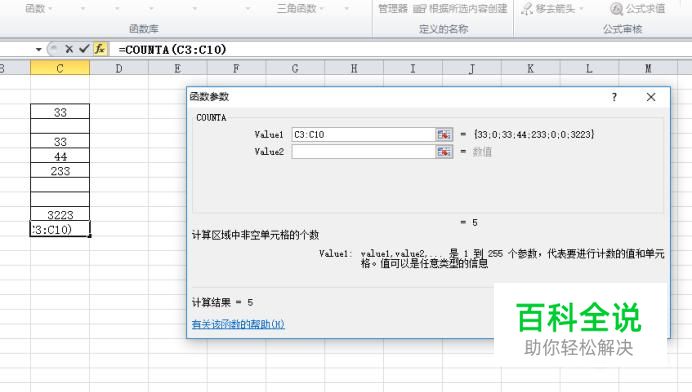Click the formula bar text =COUNTA(C3:C10)

[172, 49]
